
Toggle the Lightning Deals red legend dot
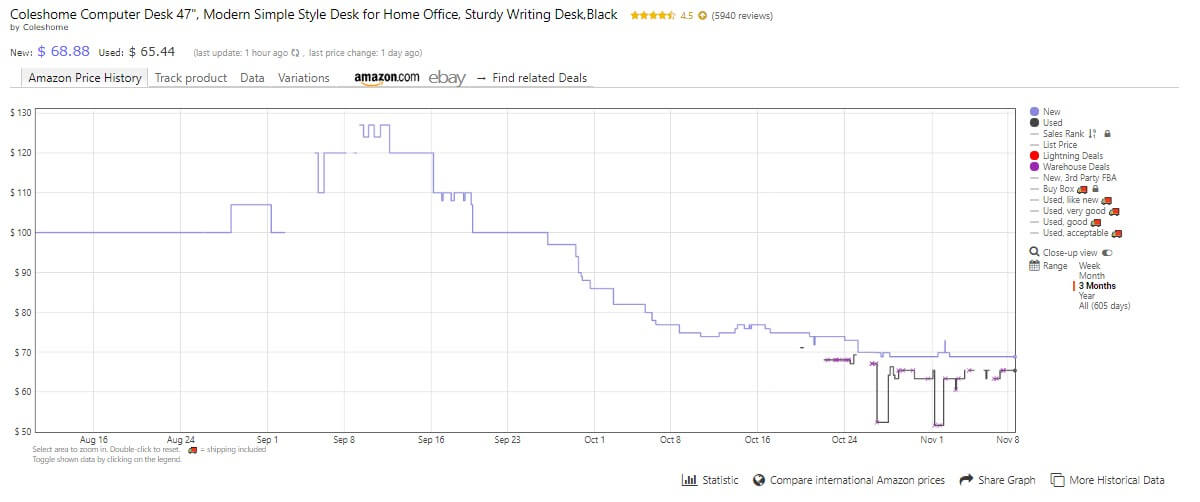point(1035,156)
